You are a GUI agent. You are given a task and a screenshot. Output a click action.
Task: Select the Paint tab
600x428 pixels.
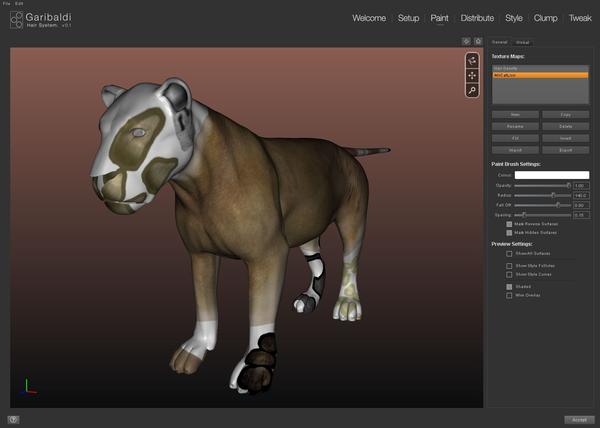tap(439, 18)
